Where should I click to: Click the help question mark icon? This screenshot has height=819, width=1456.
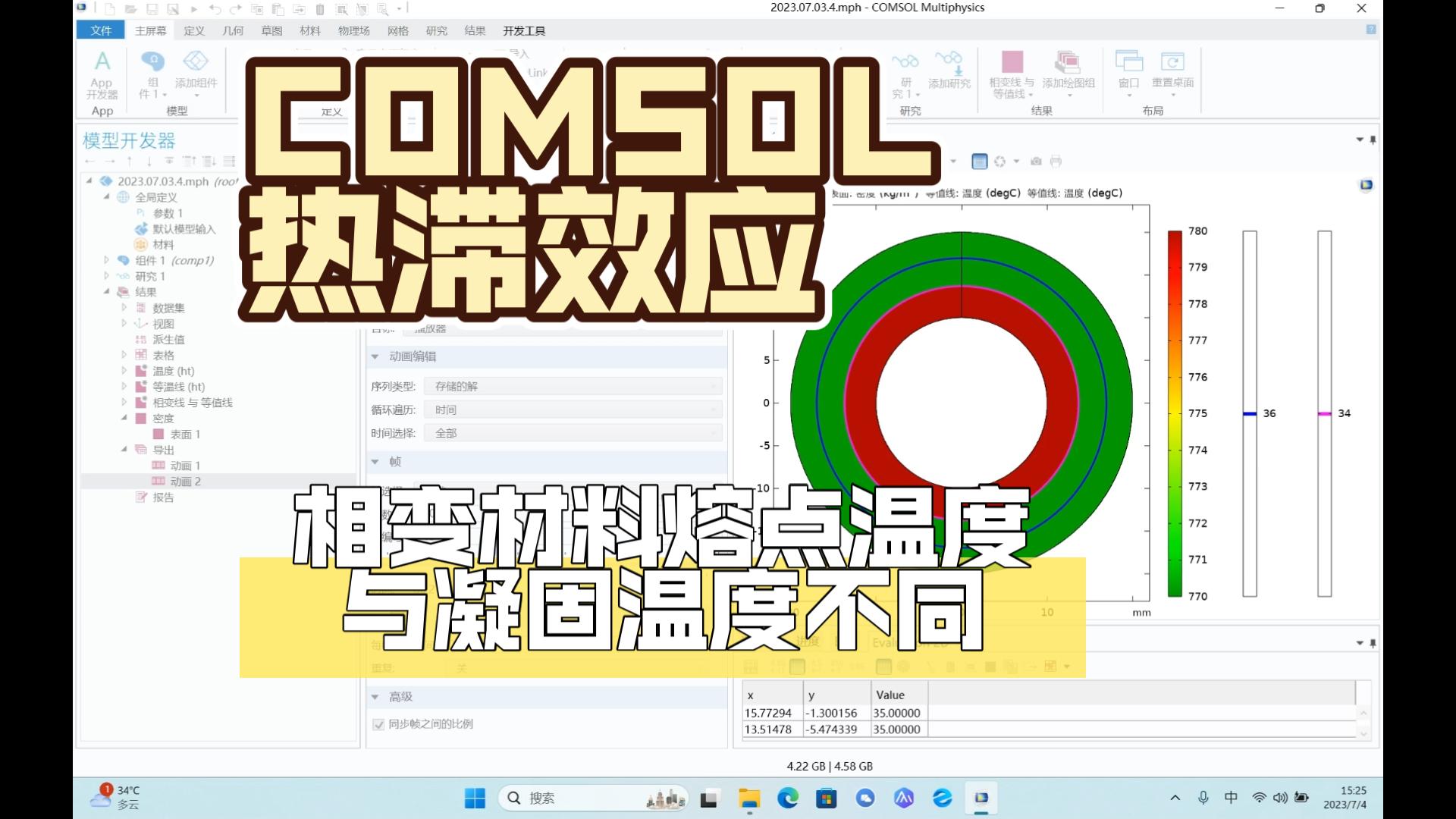[x=1371, y=30]
